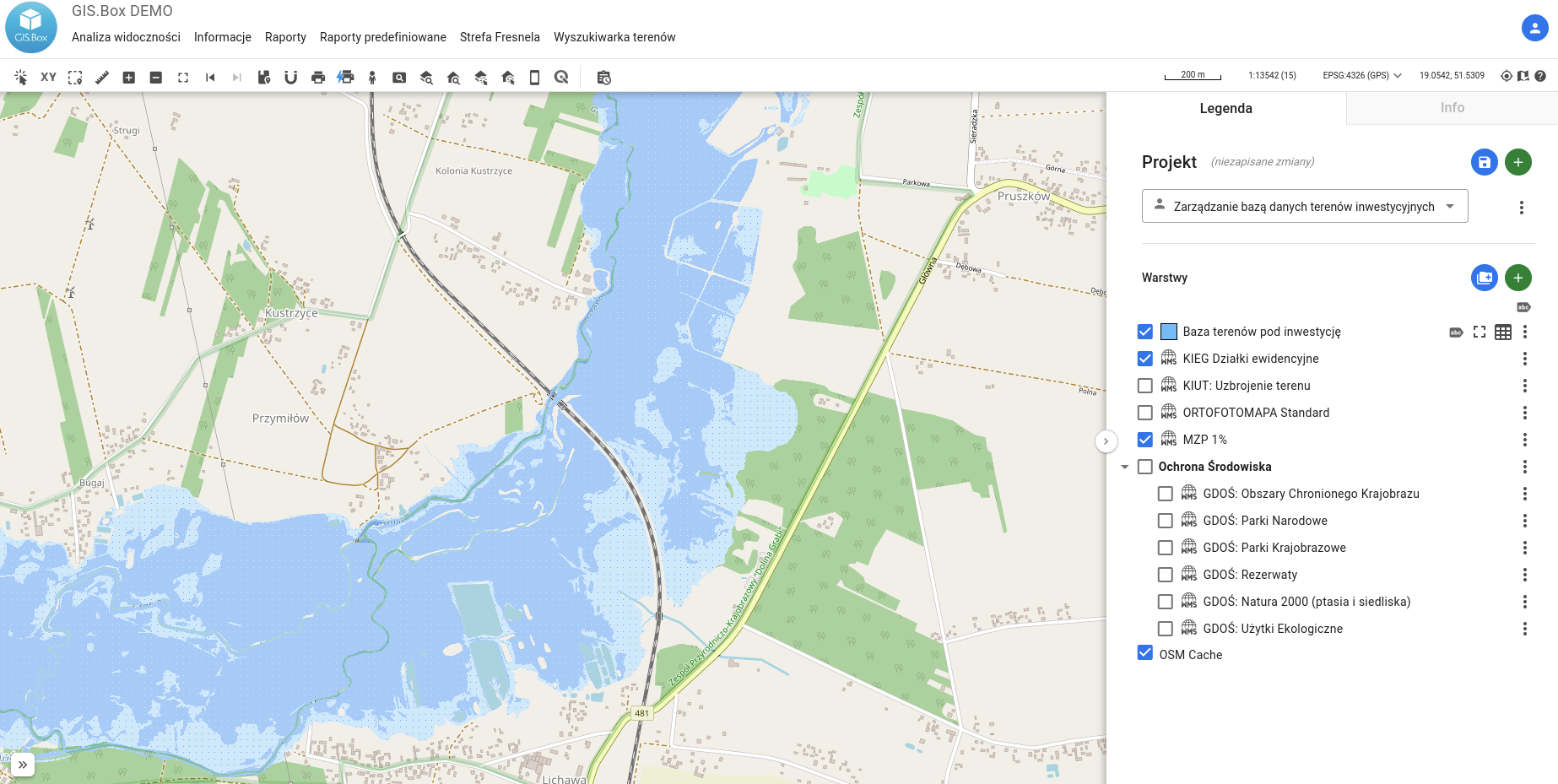Click the snapping magnet icon
The image size is (1558, 784).
[291, 77]
